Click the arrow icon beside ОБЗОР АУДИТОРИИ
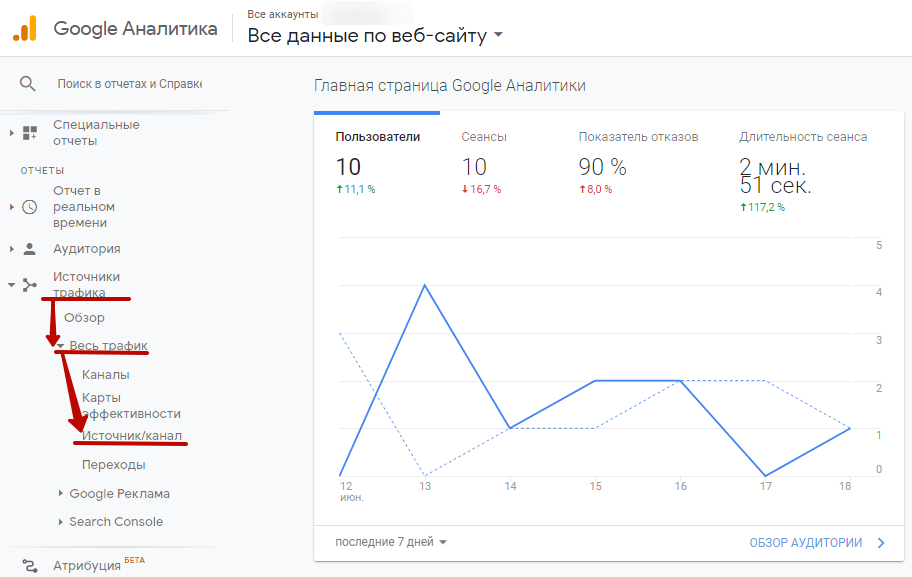This screenshot has width=912, height=577. [881, 543]
